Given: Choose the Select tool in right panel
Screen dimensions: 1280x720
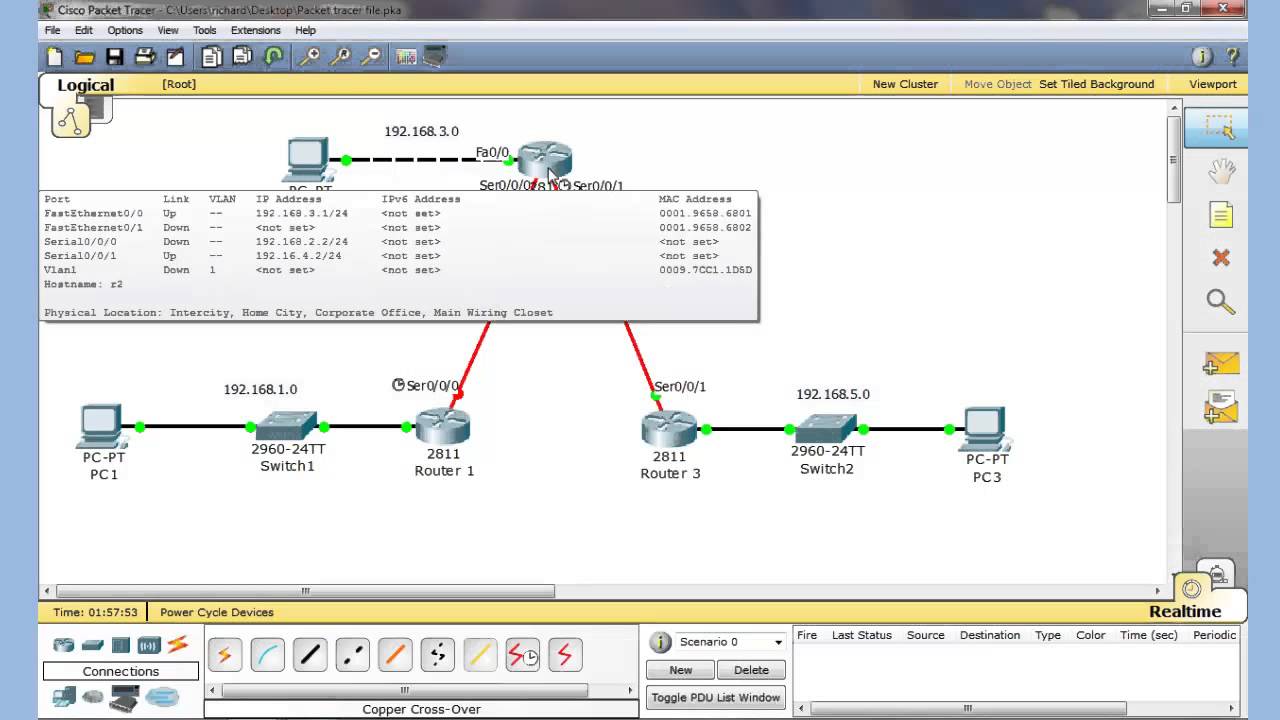Looking at the screenshot, I should click(x=1219, y=128).
